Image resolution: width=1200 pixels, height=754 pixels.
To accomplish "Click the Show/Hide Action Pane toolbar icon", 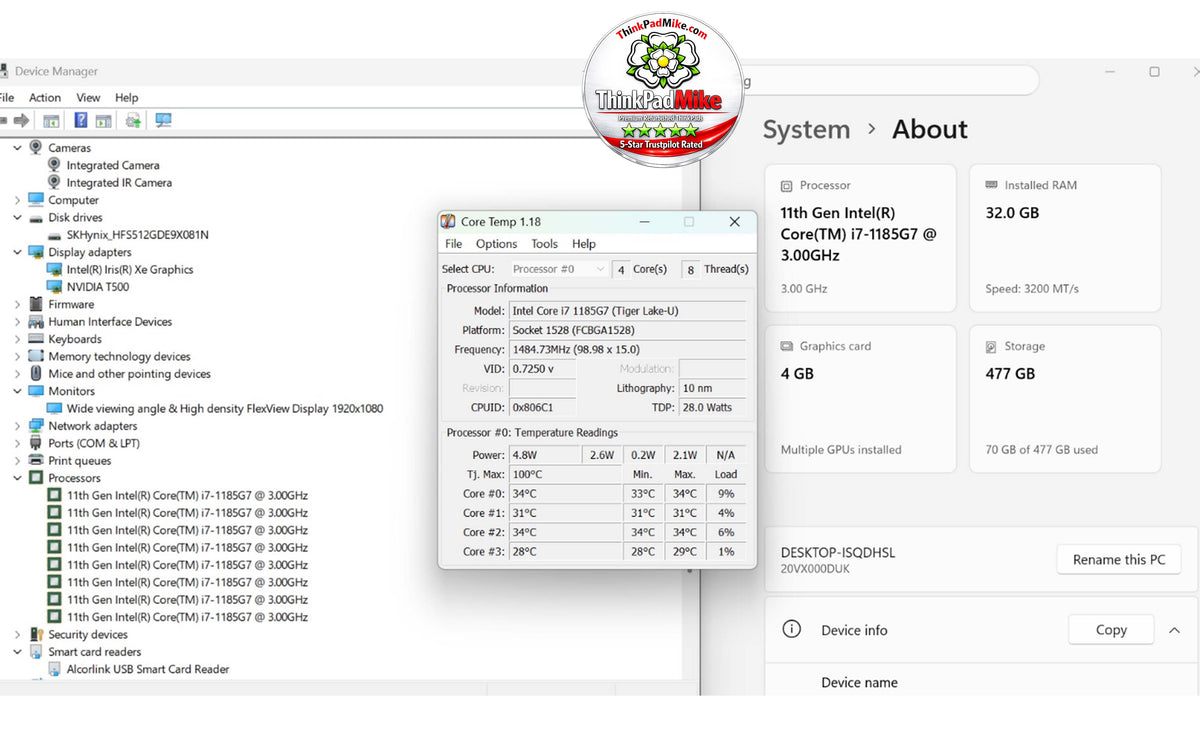I will pyautogui.click(x=103, y=121).
